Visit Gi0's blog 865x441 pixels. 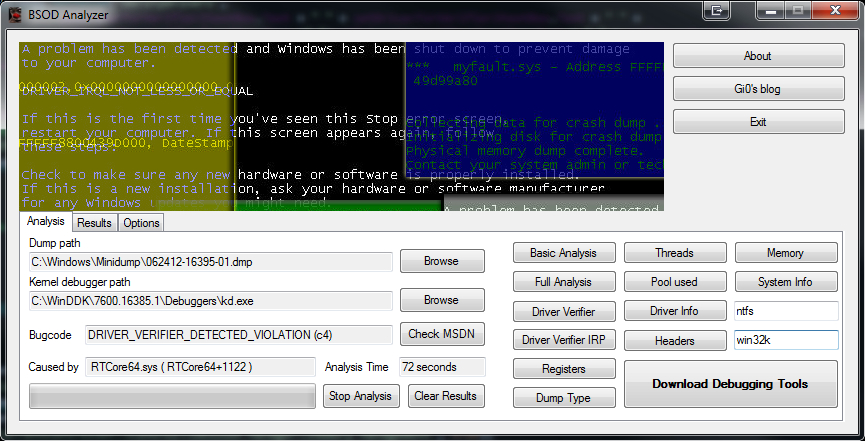click(758, 89)
